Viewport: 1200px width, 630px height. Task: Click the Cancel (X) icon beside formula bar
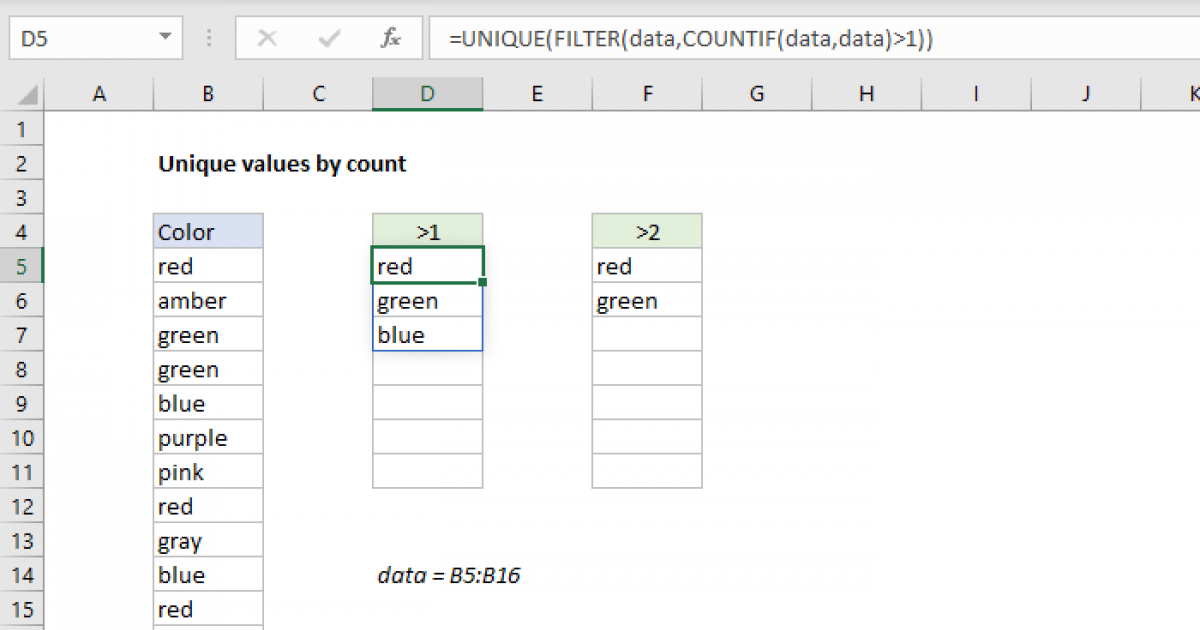click(267, 38)
